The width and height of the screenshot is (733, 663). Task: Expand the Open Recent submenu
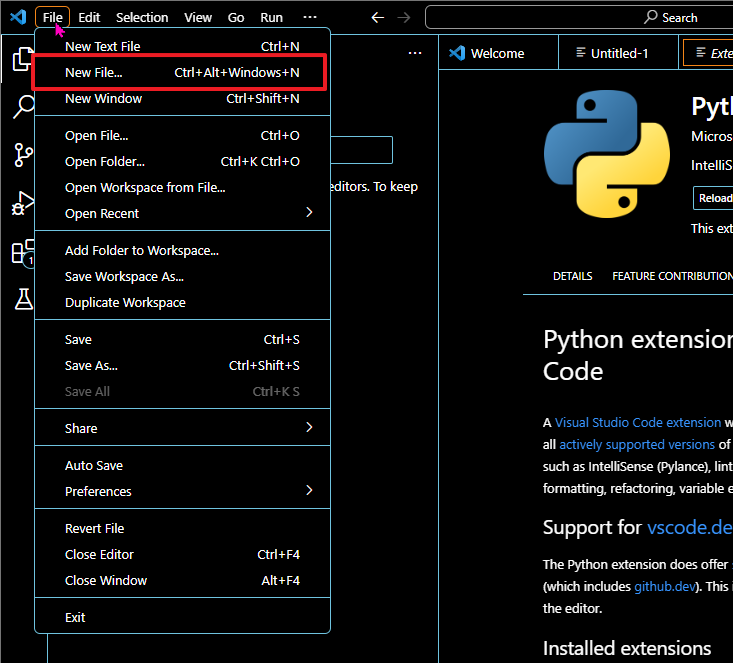(x=182, y=214)
